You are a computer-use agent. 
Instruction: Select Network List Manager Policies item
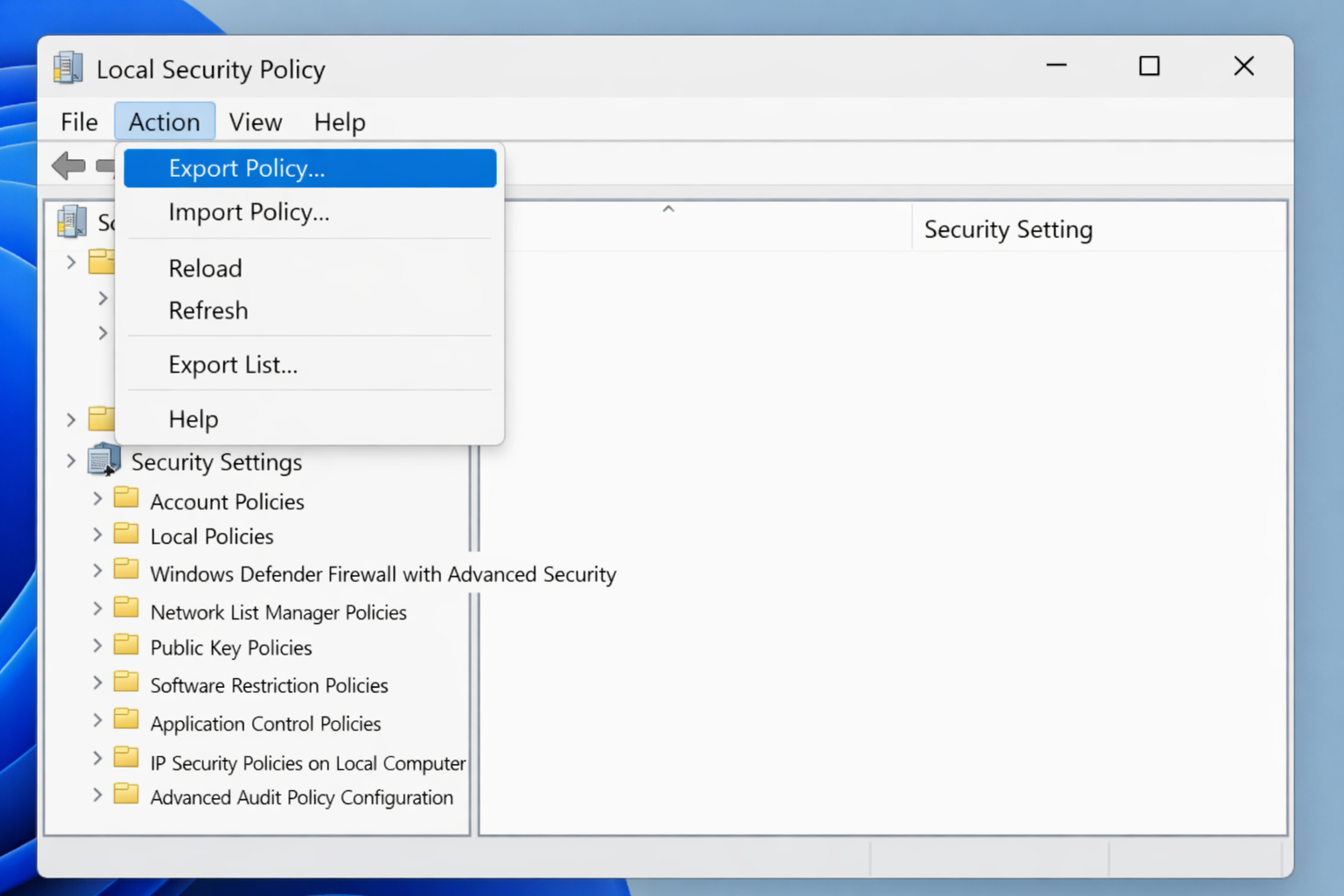[x=278, y=612]
